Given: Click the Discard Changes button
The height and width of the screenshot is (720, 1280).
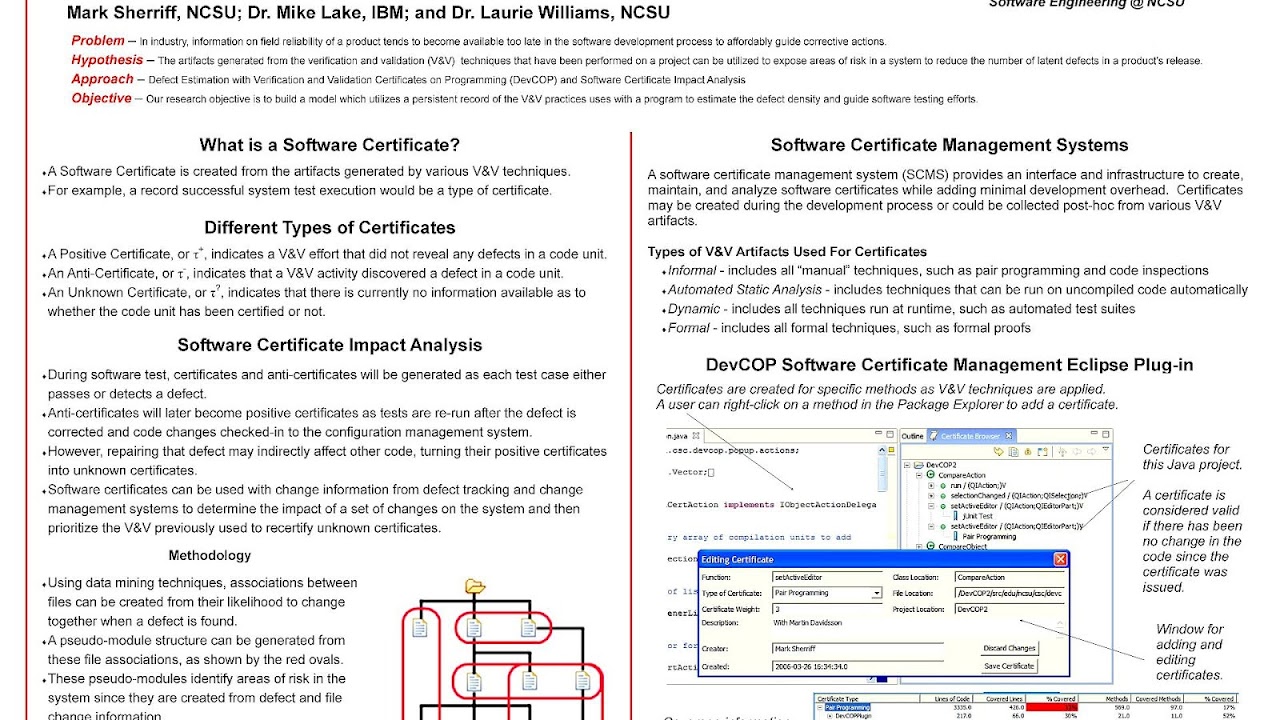Looking at the screenshot, I should tap(1010, 648).
